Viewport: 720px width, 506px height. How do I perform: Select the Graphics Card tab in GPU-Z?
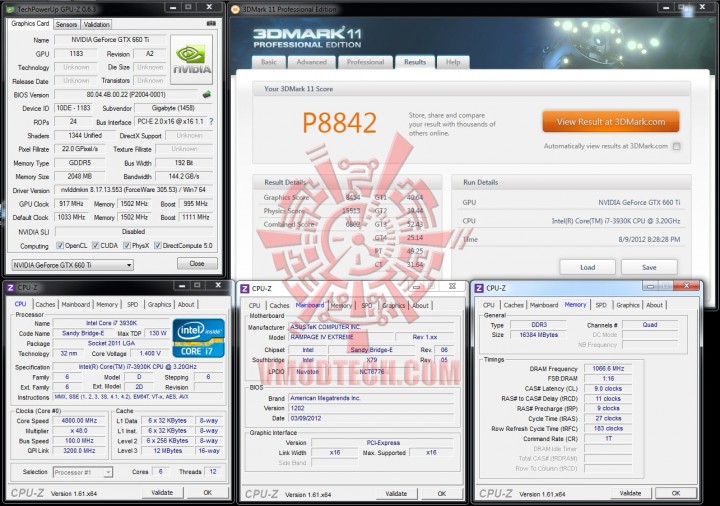pyautogui.click(x=30, y=23)
